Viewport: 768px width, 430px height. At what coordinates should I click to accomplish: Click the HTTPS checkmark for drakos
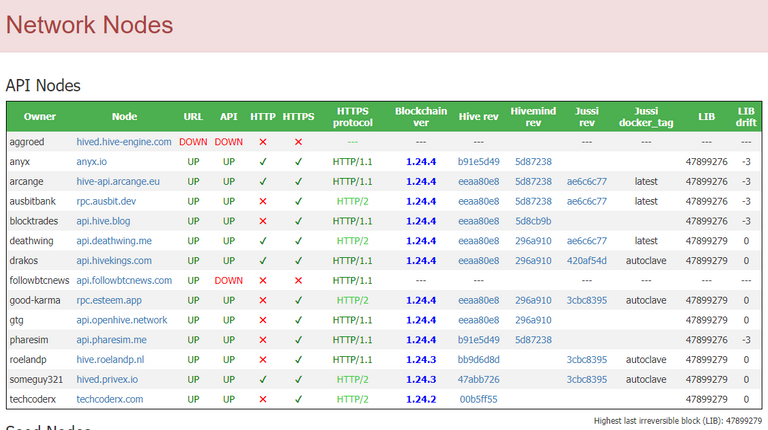click(298, 261)
